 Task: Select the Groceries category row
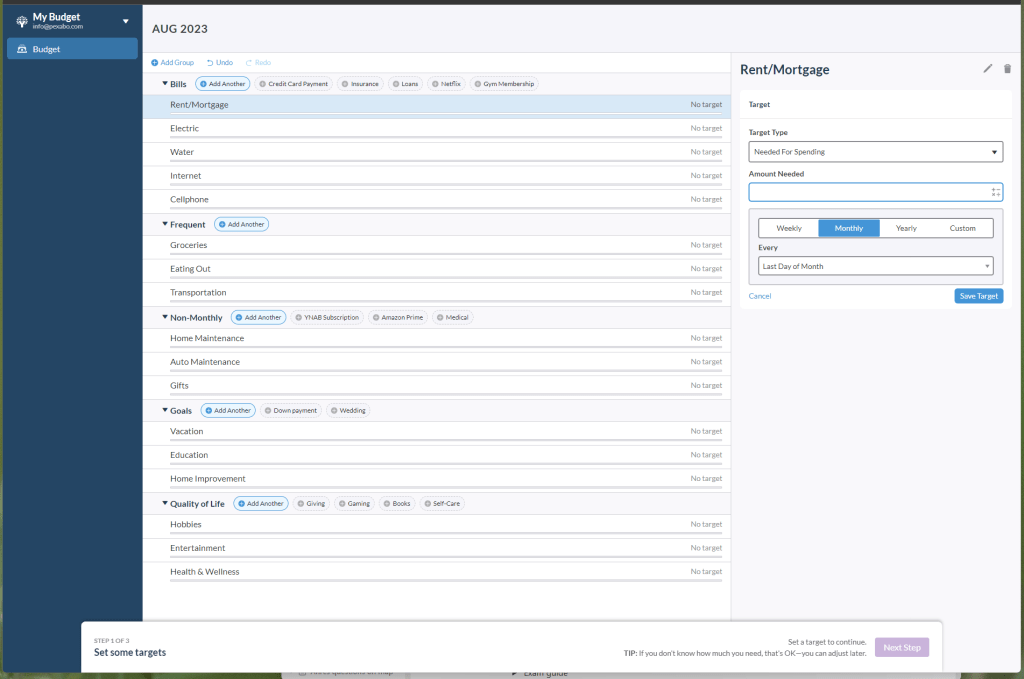(x=437, y=247)
